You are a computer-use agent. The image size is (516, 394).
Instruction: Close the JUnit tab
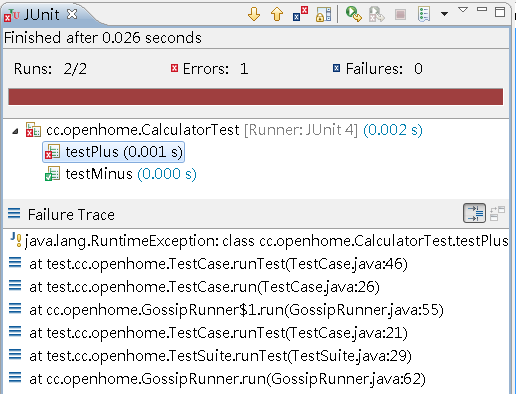72,14
